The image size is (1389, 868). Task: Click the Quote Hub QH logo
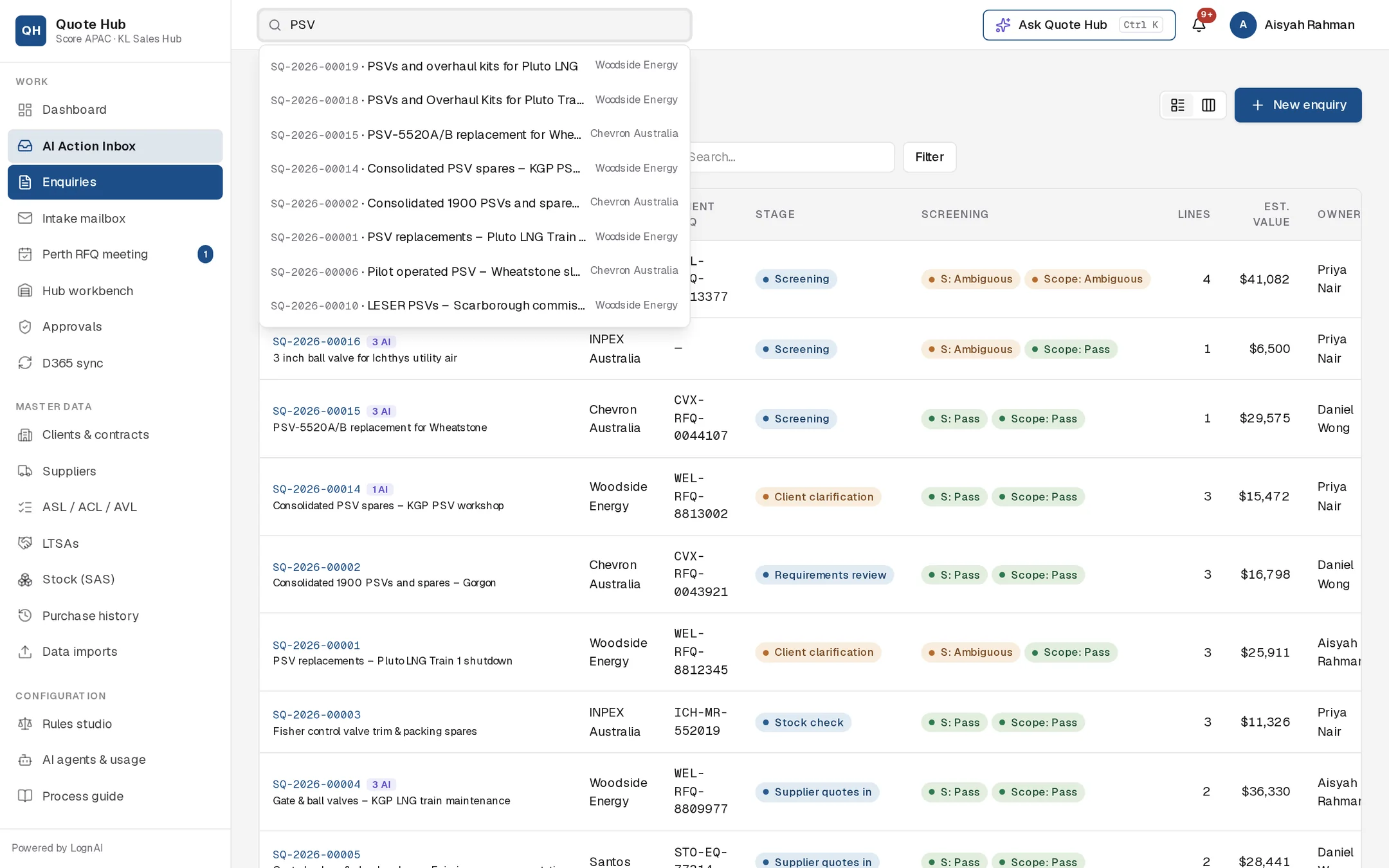(x=30, y=30)
